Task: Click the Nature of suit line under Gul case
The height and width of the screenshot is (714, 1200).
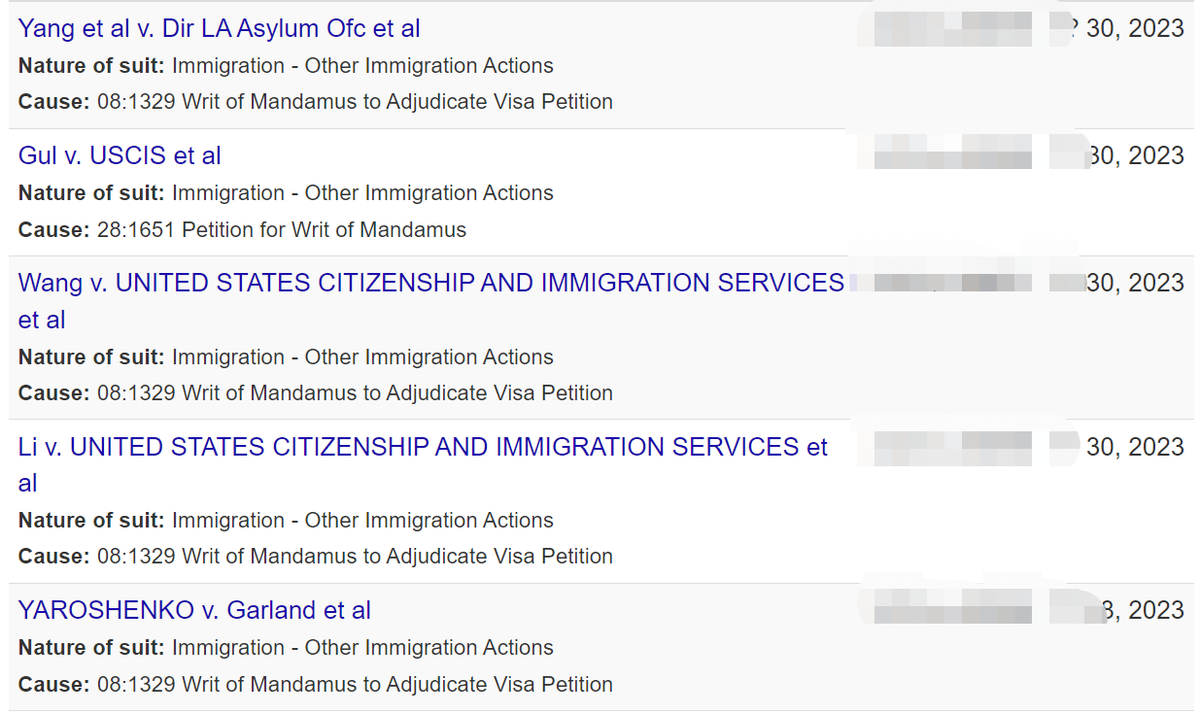Action: (x=286, y=193)
